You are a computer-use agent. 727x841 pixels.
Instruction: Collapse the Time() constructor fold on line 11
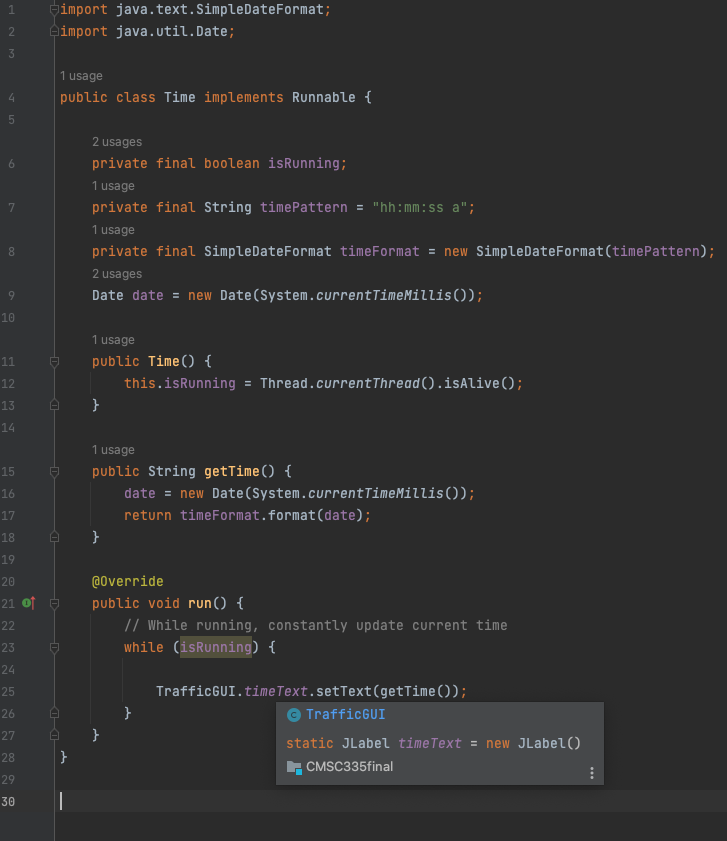click(54, 362)
